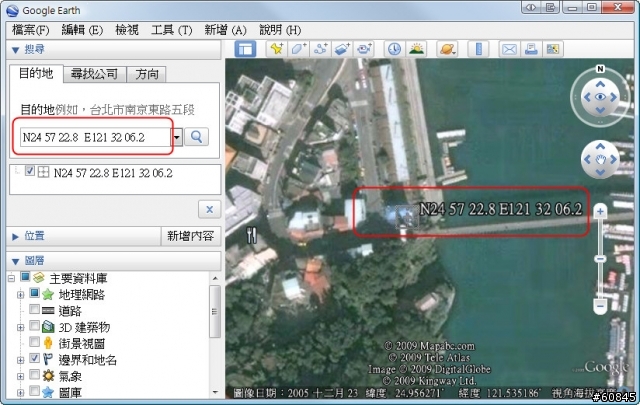Uncheck the 邊界和地名 layer checkbox
Viewport: 640px width, 405px height.
click(x=34, y=358)
